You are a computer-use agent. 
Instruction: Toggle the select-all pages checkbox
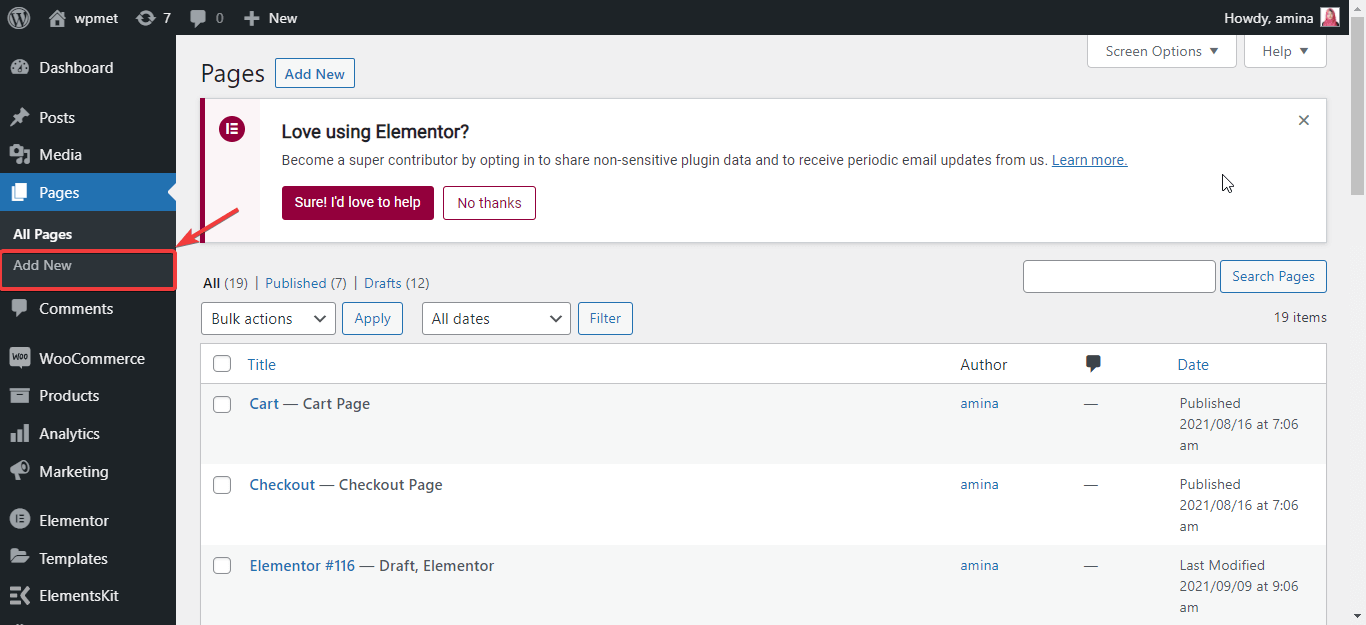(222, 364)
